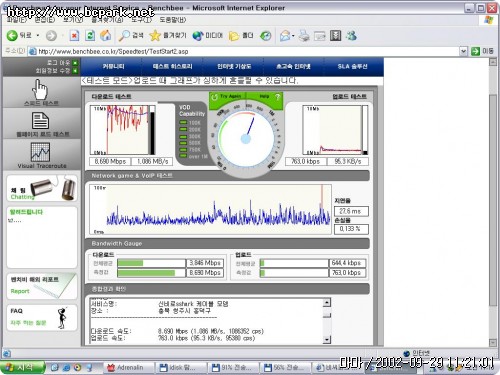Viewport: 500px width, 375px height.
Task: Click the Try Again button on the gauge
Action: click(x=227, y=97)
